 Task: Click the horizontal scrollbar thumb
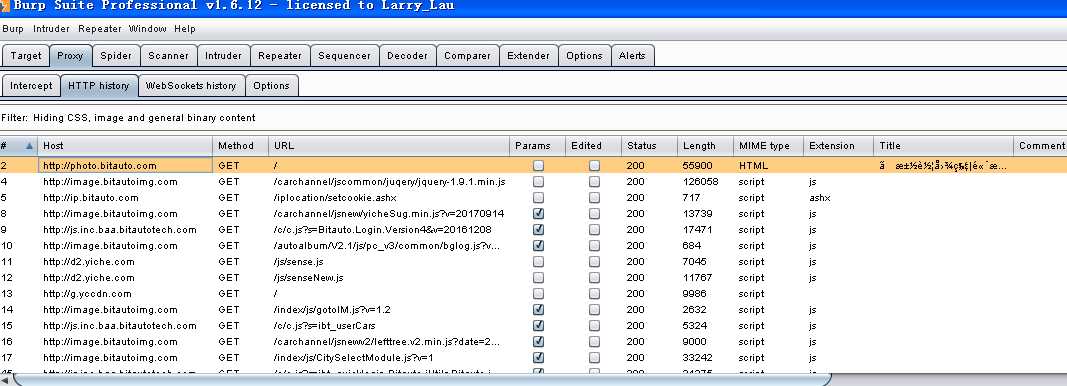[422, 379]
